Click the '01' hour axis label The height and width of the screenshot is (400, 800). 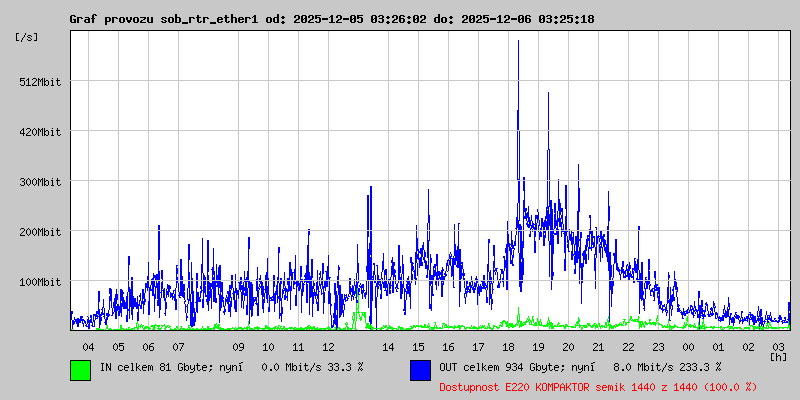point(718,347)
